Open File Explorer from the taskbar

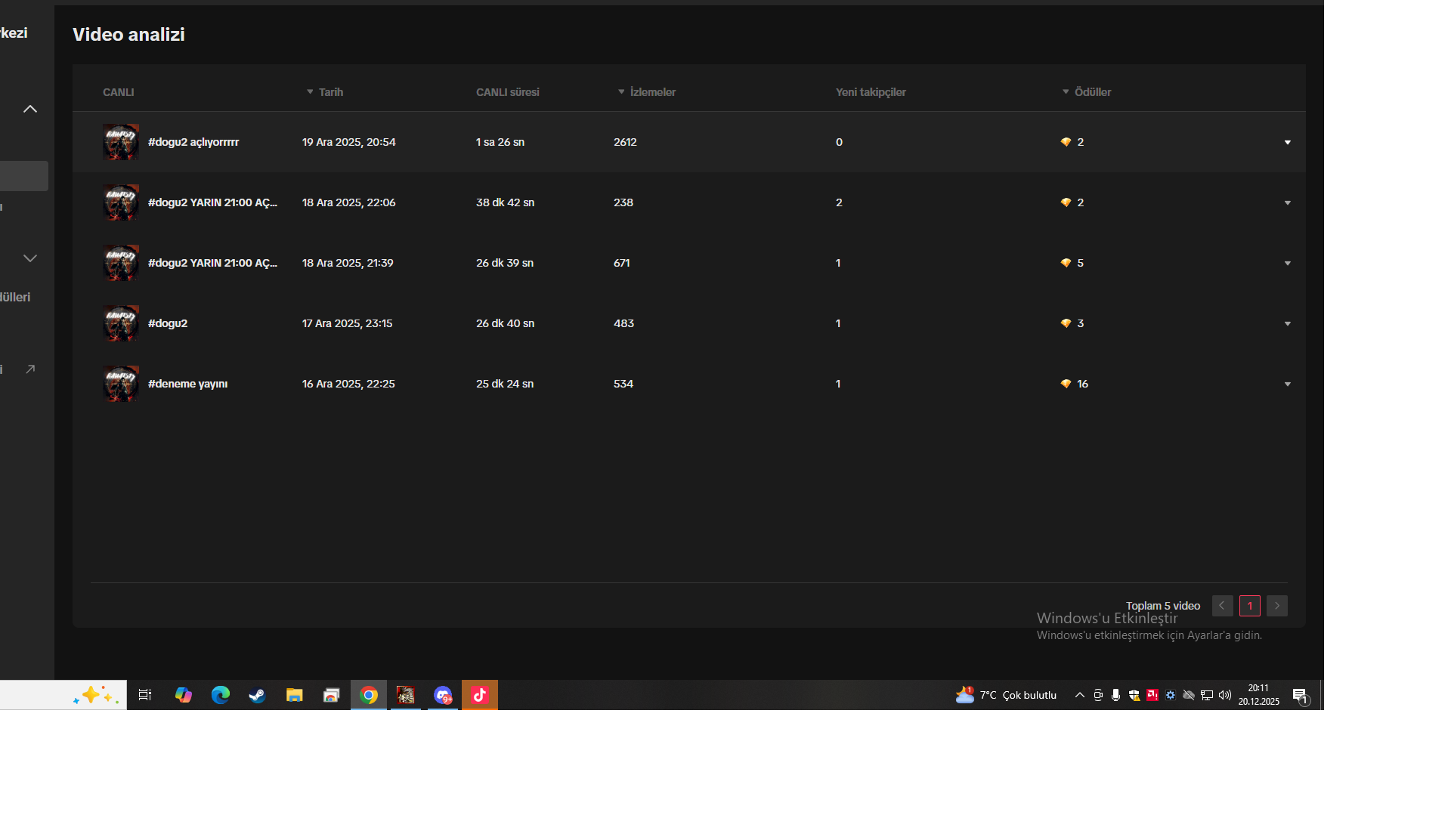pyautogui.click(x=294, y=695)
